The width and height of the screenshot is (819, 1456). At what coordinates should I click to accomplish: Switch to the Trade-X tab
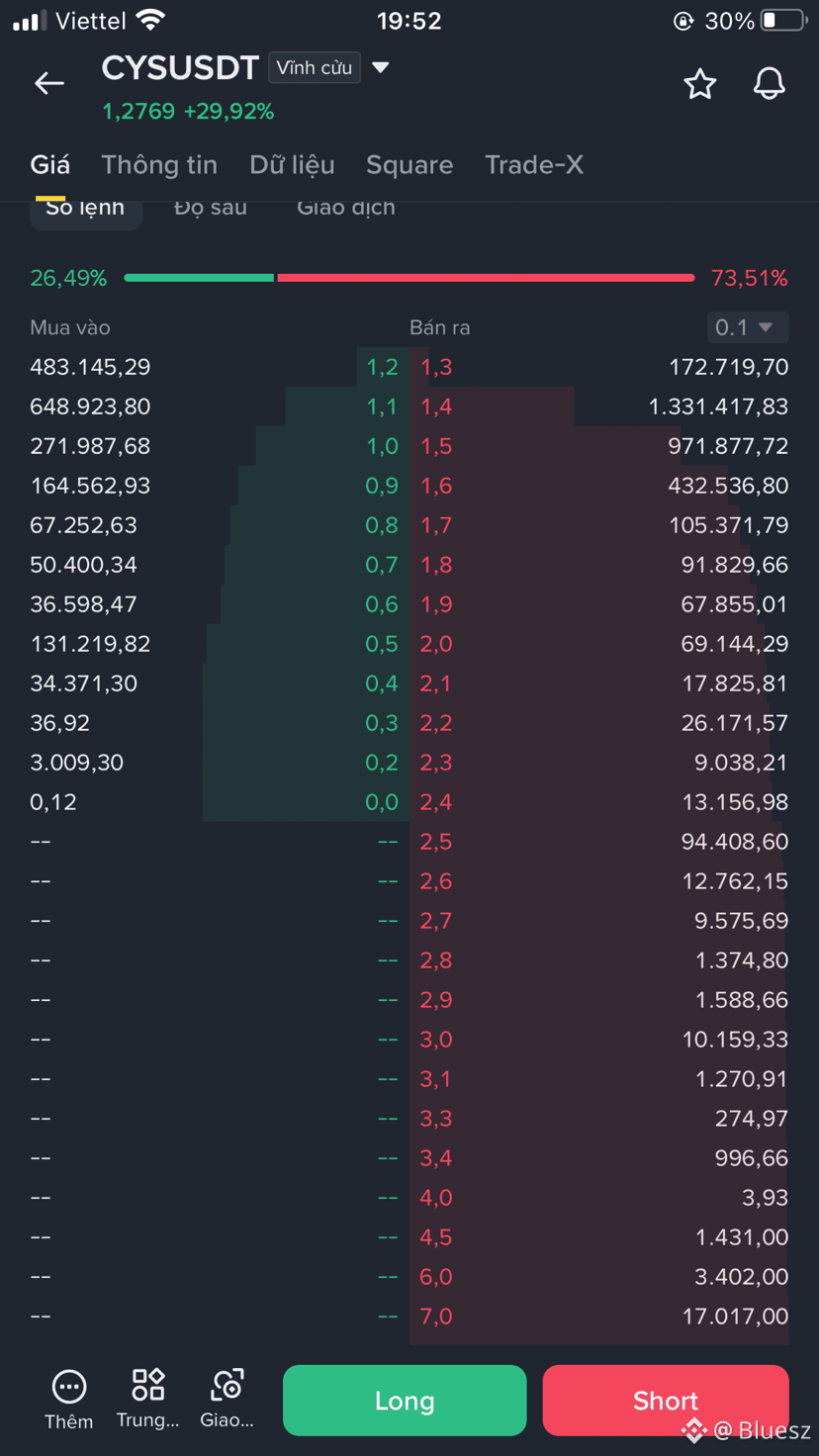(x=534, y=165)
